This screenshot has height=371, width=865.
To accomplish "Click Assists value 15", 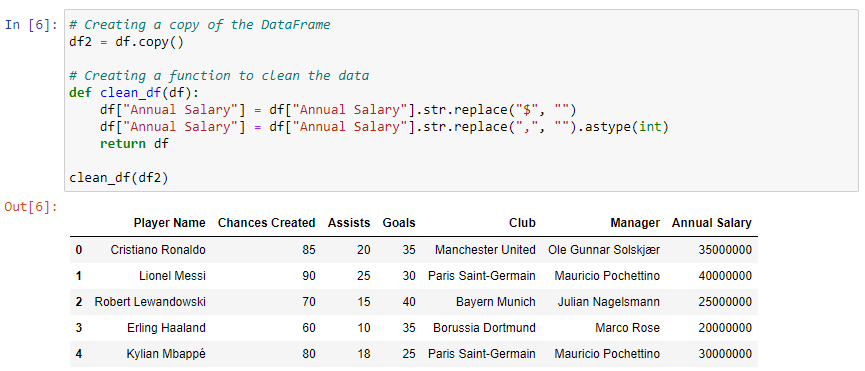I will pyautogui.click(x=364, y=302).
